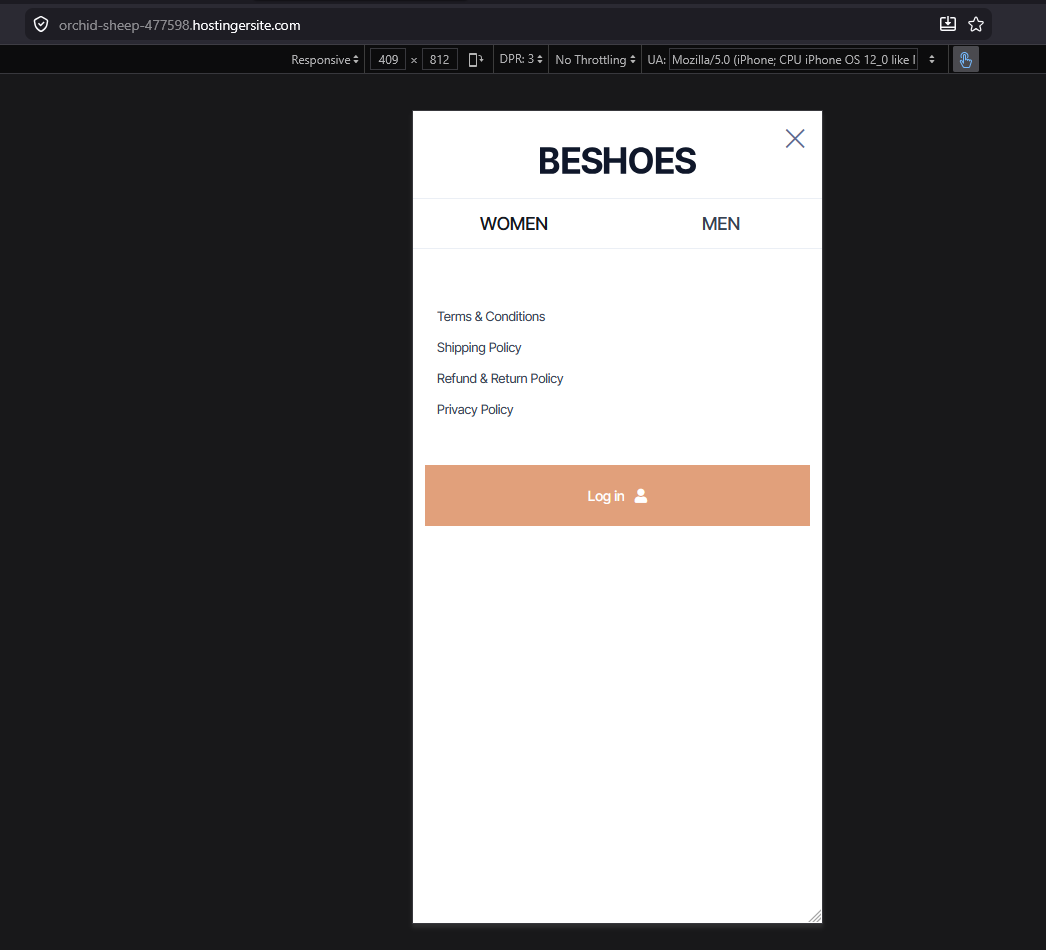Open the No Throttling dropdown
Screen dimensions: 1046x950
pos(595,60)
